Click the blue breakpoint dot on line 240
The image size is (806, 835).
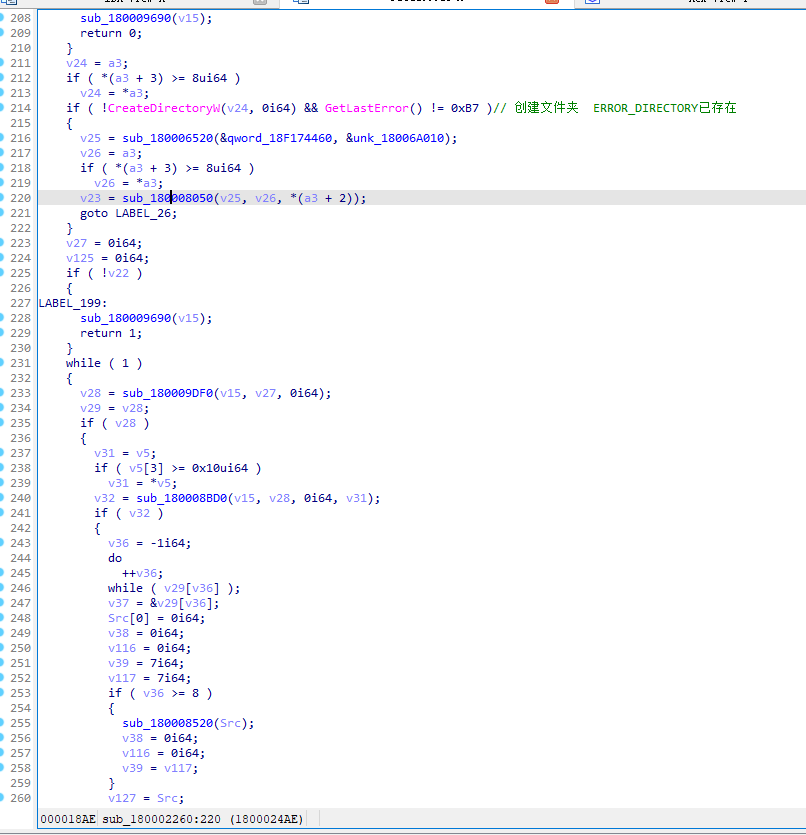point(2,497)
